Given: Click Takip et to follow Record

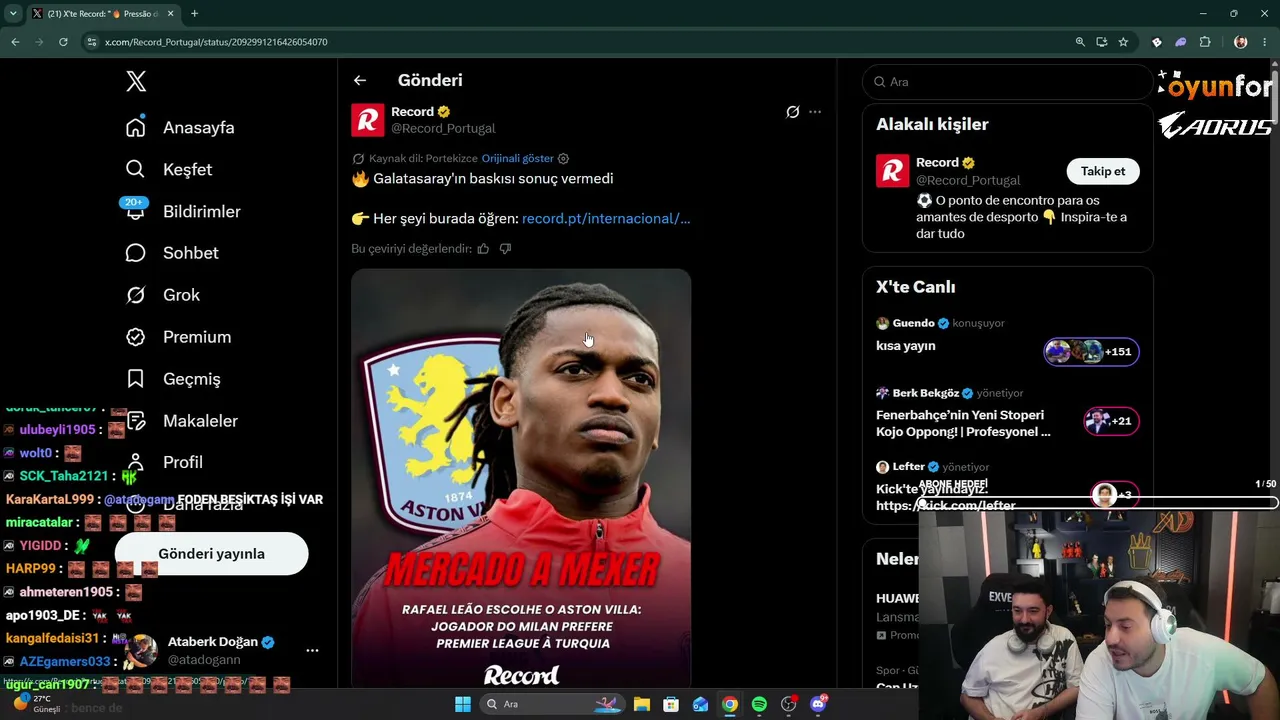Looking at the screenshot, I should pos(1103,171).
